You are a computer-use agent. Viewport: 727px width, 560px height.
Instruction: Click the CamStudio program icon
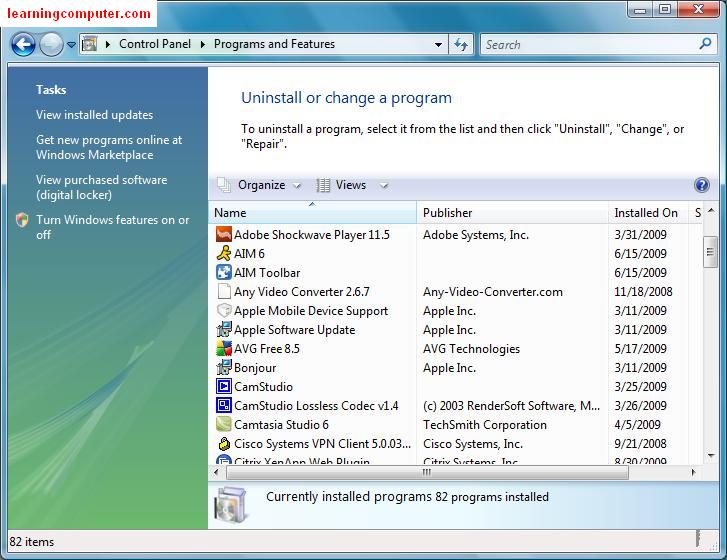(x=224, y=386)
